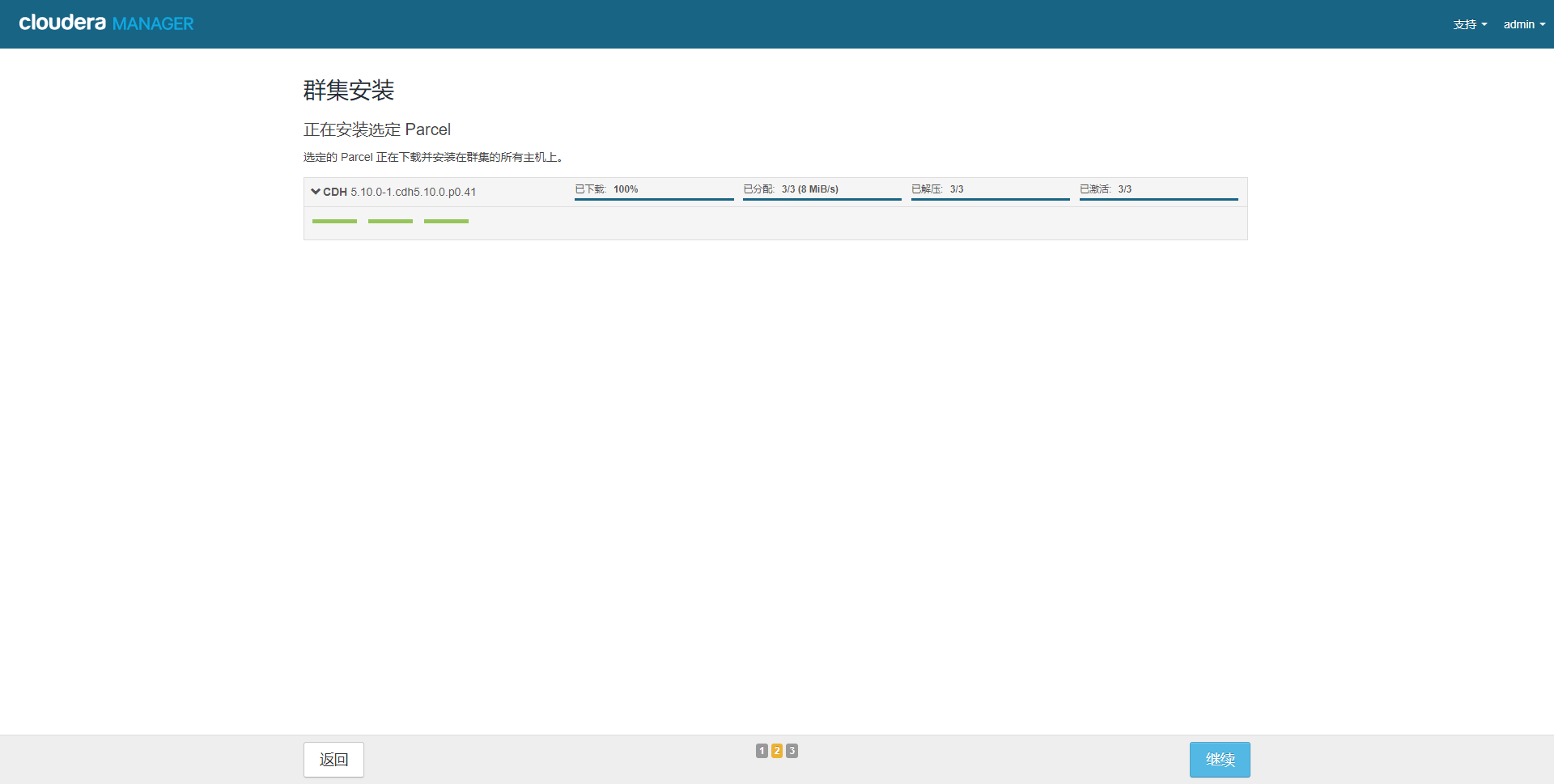Screen dimensions: 1554x784
Task: Click the Cloudera Manager logo
Action: pyautogui.click(x=106, y=23)
